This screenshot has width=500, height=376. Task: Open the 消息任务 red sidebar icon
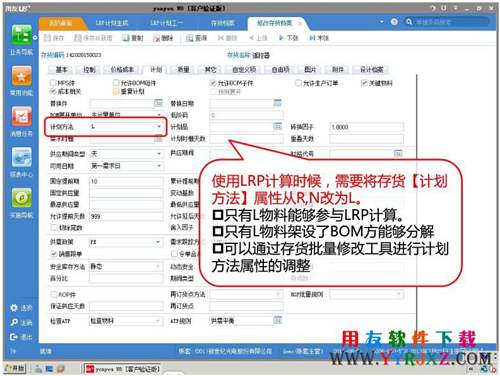click(x=22, y=117)
